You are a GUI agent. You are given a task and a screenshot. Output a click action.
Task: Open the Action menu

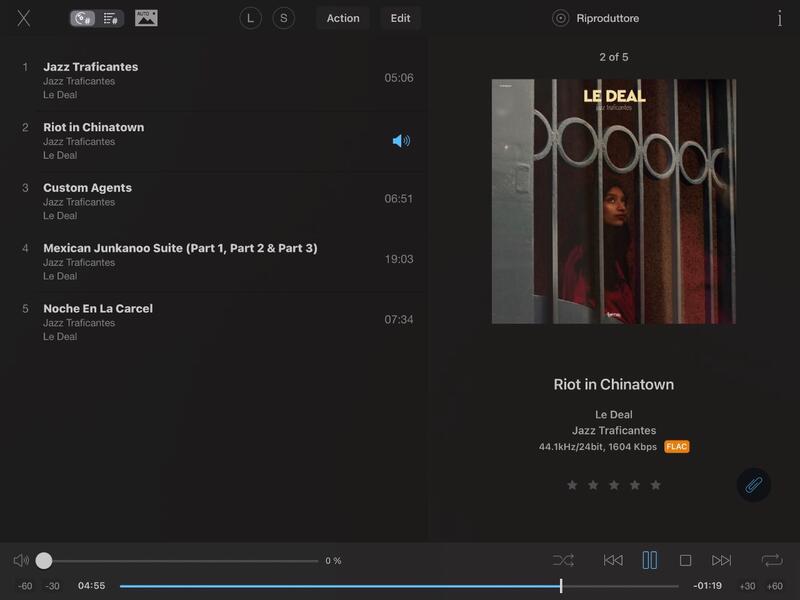pyautogui.click(x=343, y=18)
